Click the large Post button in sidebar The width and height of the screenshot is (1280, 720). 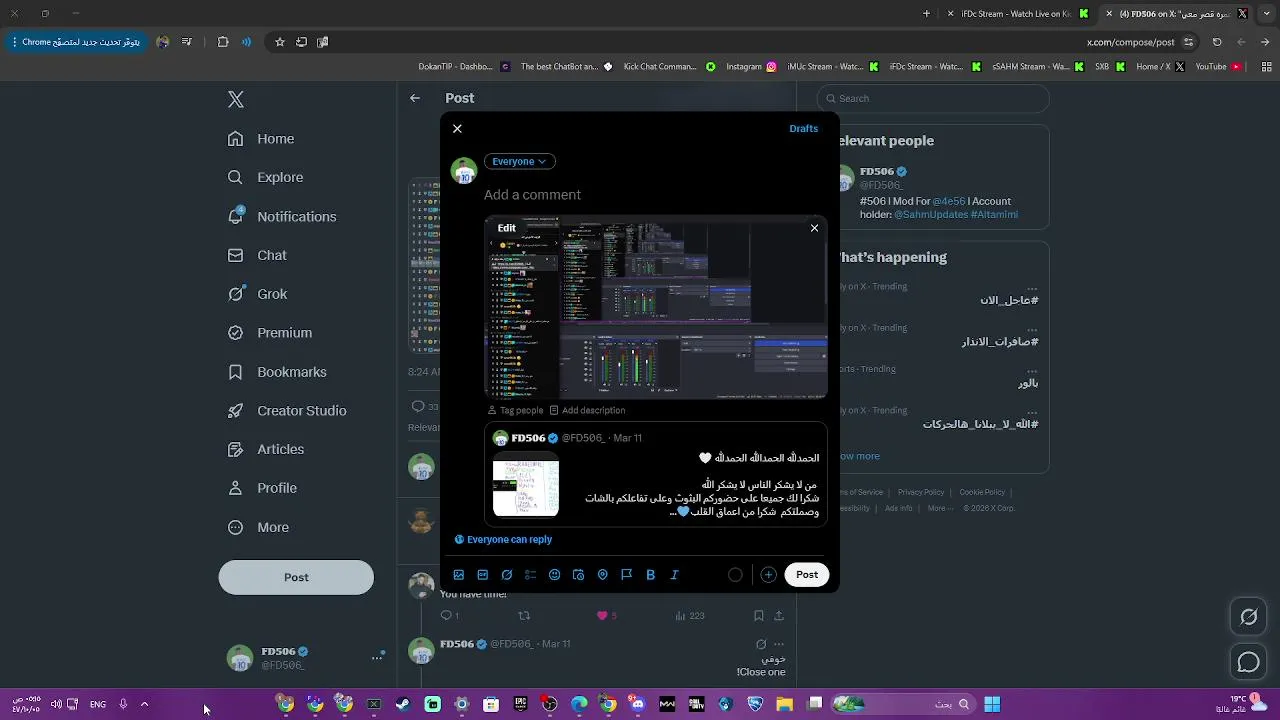(x=296, y=578)
